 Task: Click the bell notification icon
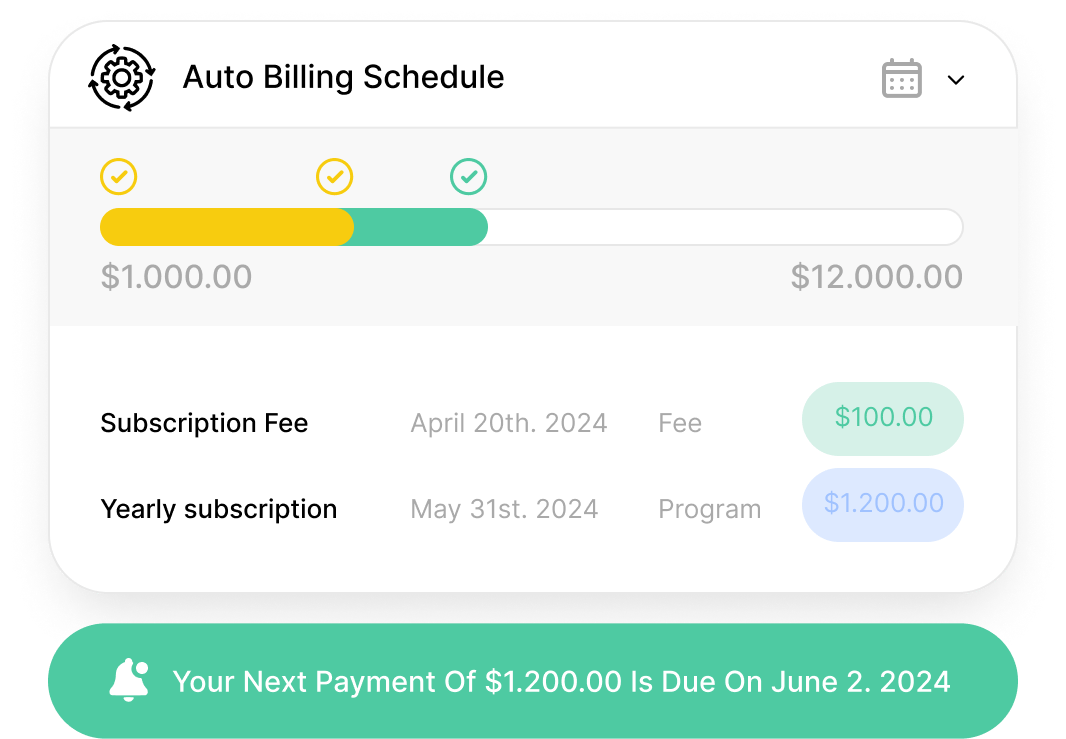(x=129, y=681)
